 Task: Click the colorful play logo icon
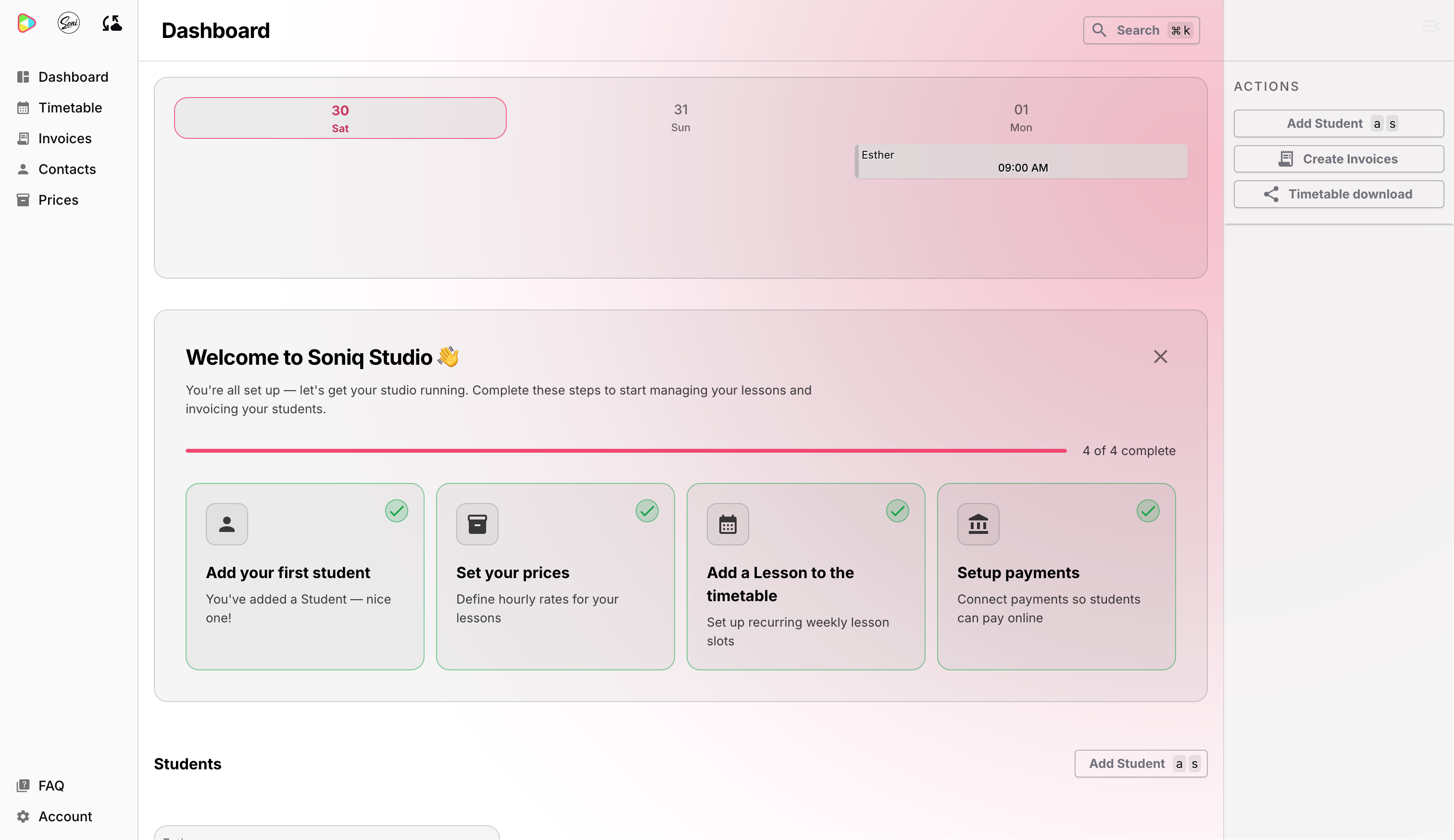26,23
